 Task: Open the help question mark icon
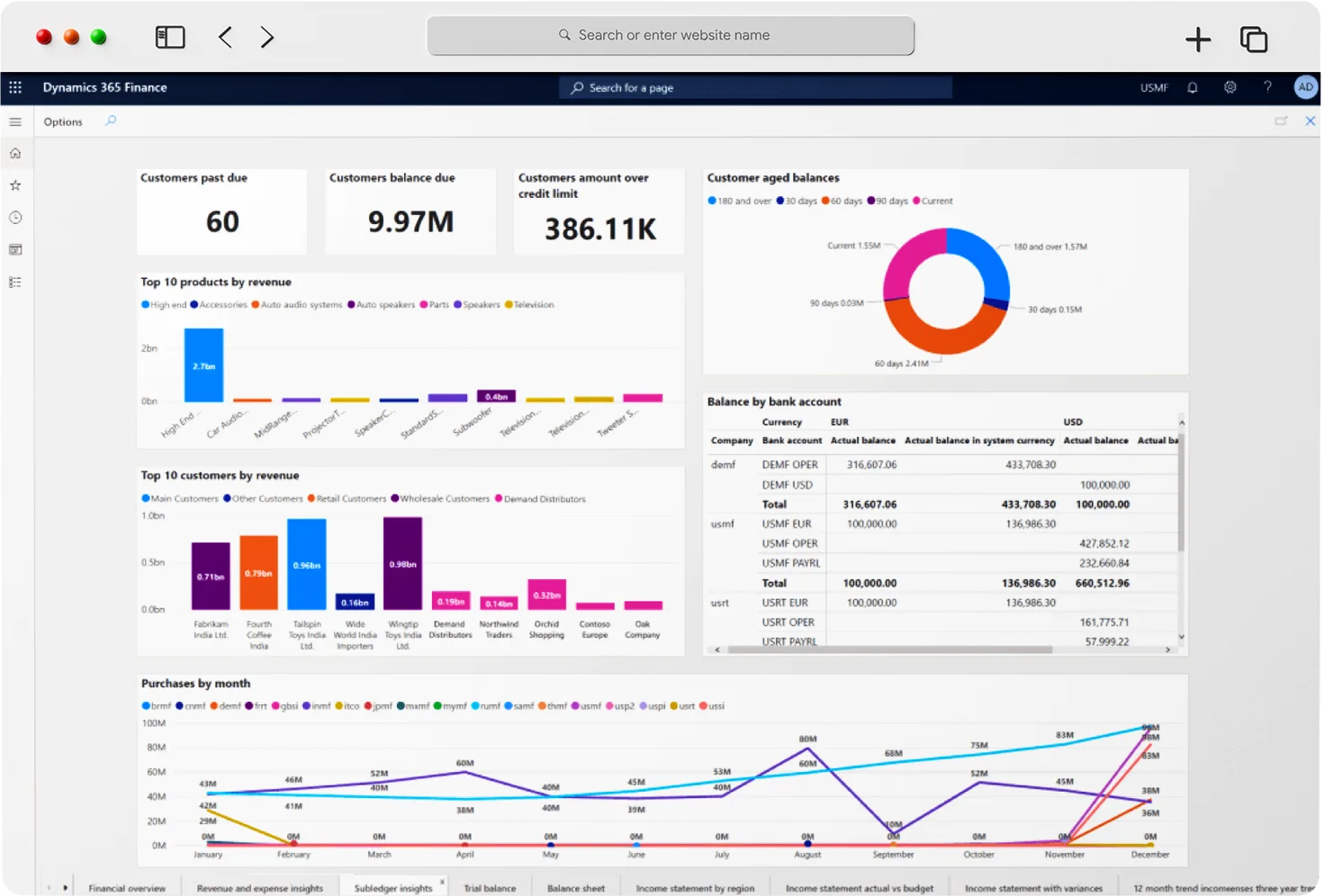pyautogui.click(x=1267, y=87)
